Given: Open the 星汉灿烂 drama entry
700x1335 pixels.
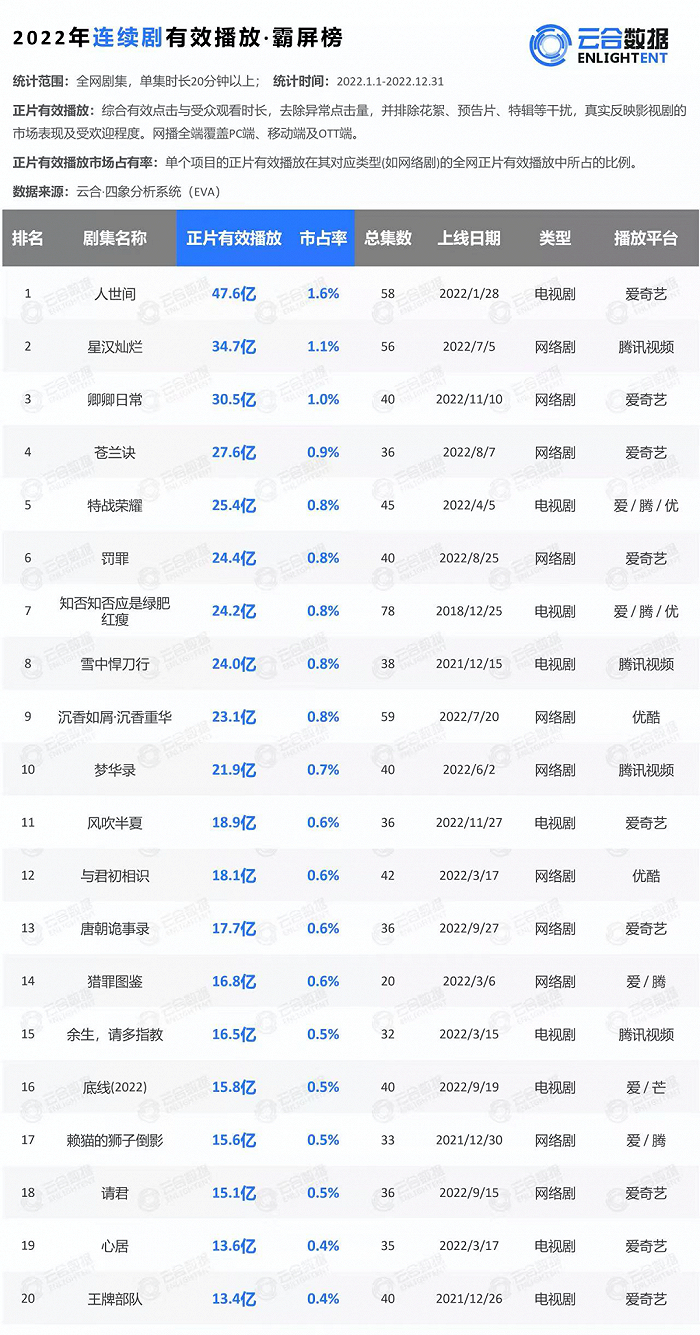Looking at the screenshot, I should pyautogui.click(x=115, y=347).
